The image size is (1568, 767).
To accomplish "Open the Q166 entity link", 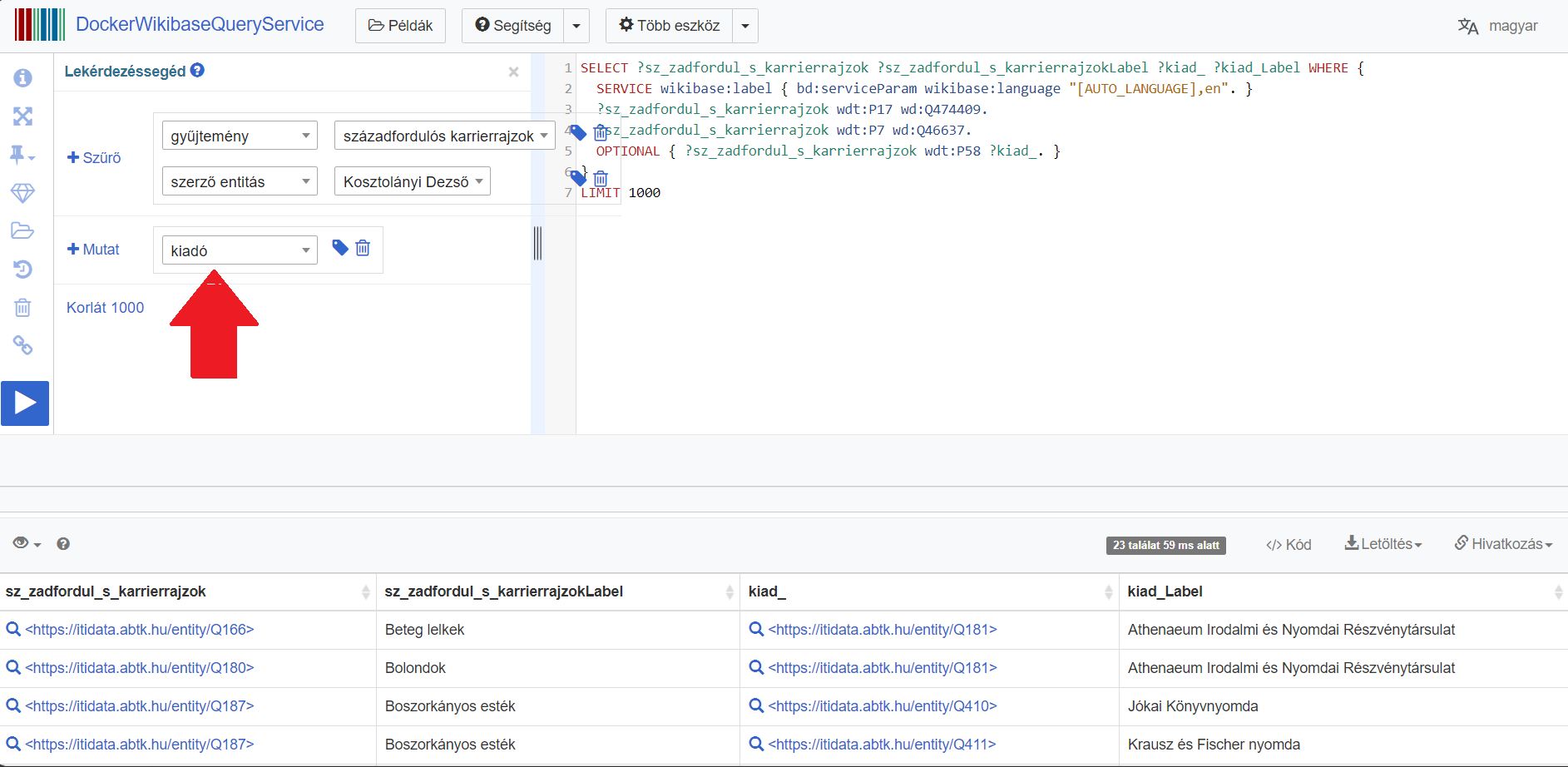I will click(x=140, y=630).
